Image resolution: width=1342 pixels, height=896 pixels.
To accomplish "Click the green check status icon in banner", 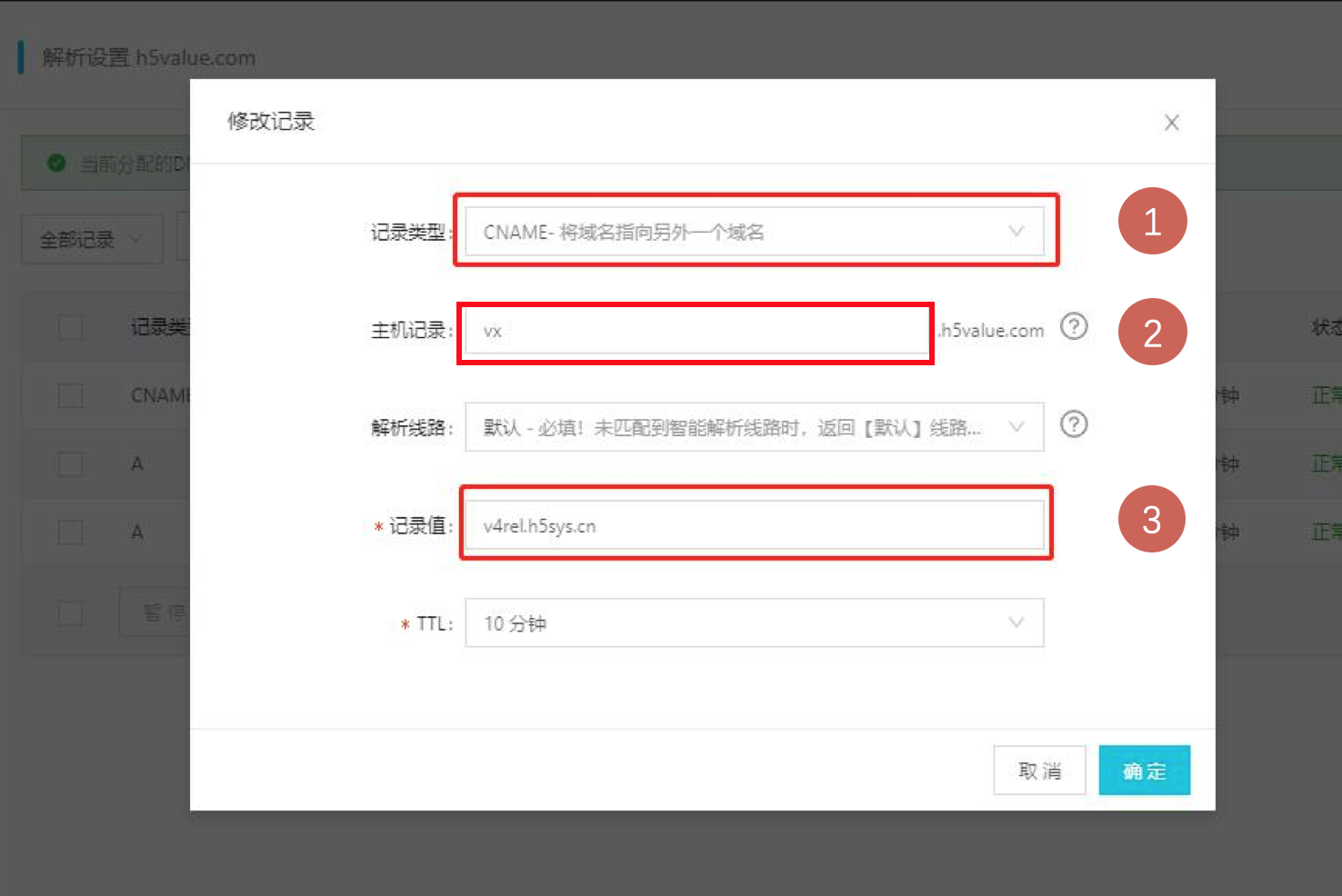I will (x=56, y=164).
